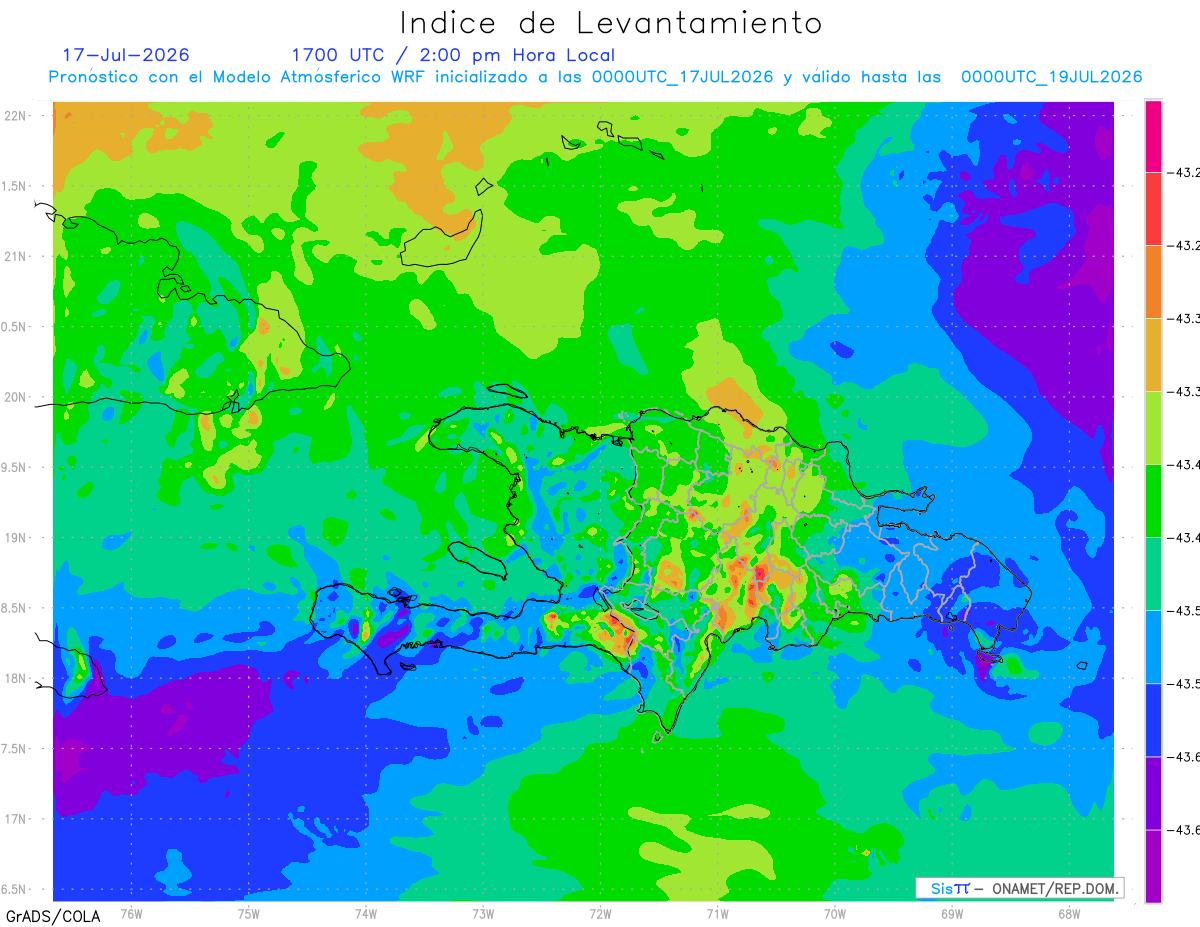This screenshot has height=927, width=1200.
Task: Click the light blue swatch in the color bar
Action: tap(1153, 647)
